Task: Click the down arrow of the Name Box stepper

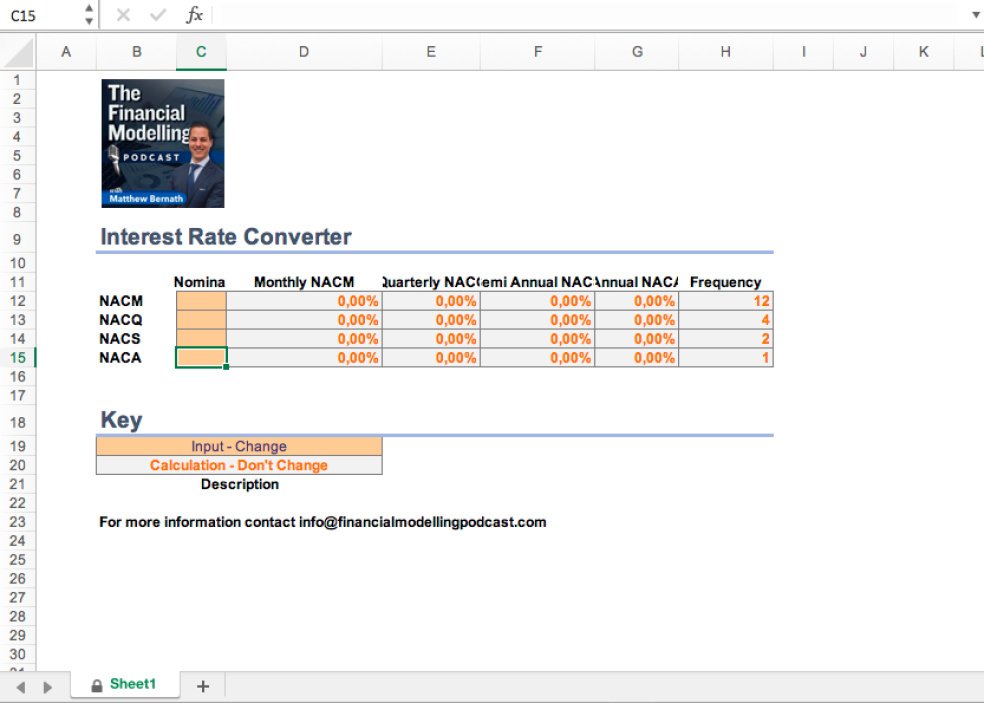Action: tap(88, 20)
